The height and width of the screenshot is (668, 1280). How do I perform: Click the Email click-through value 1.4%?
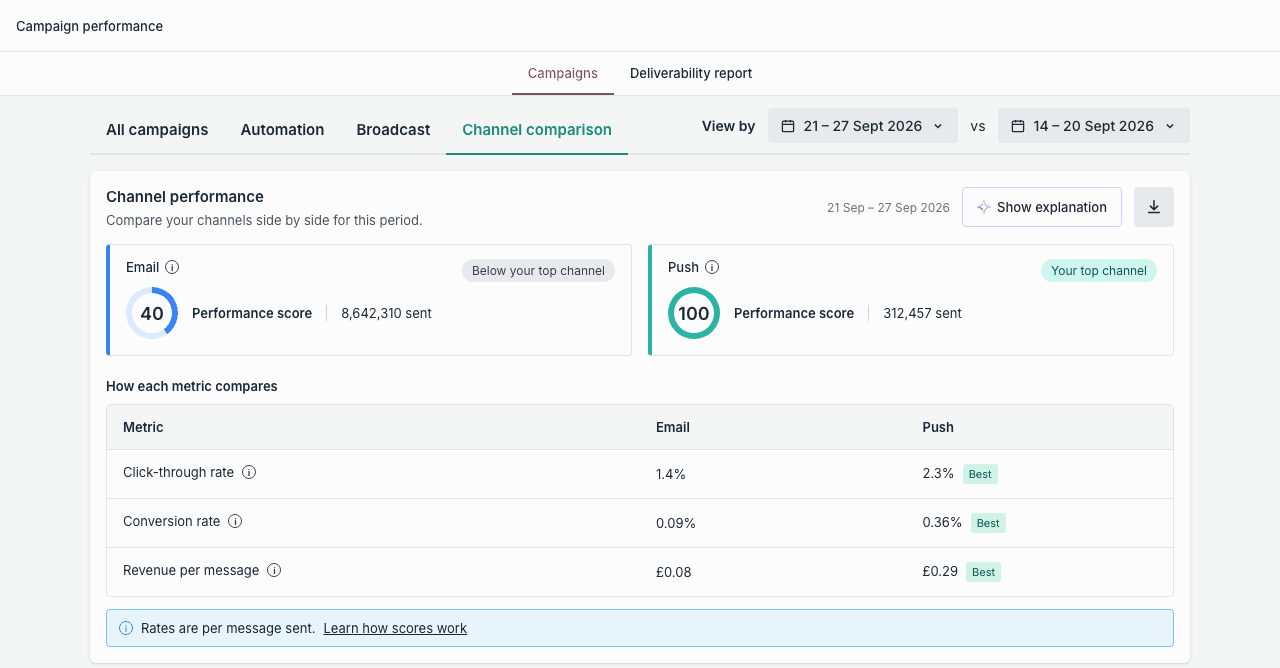coord(671,474)
